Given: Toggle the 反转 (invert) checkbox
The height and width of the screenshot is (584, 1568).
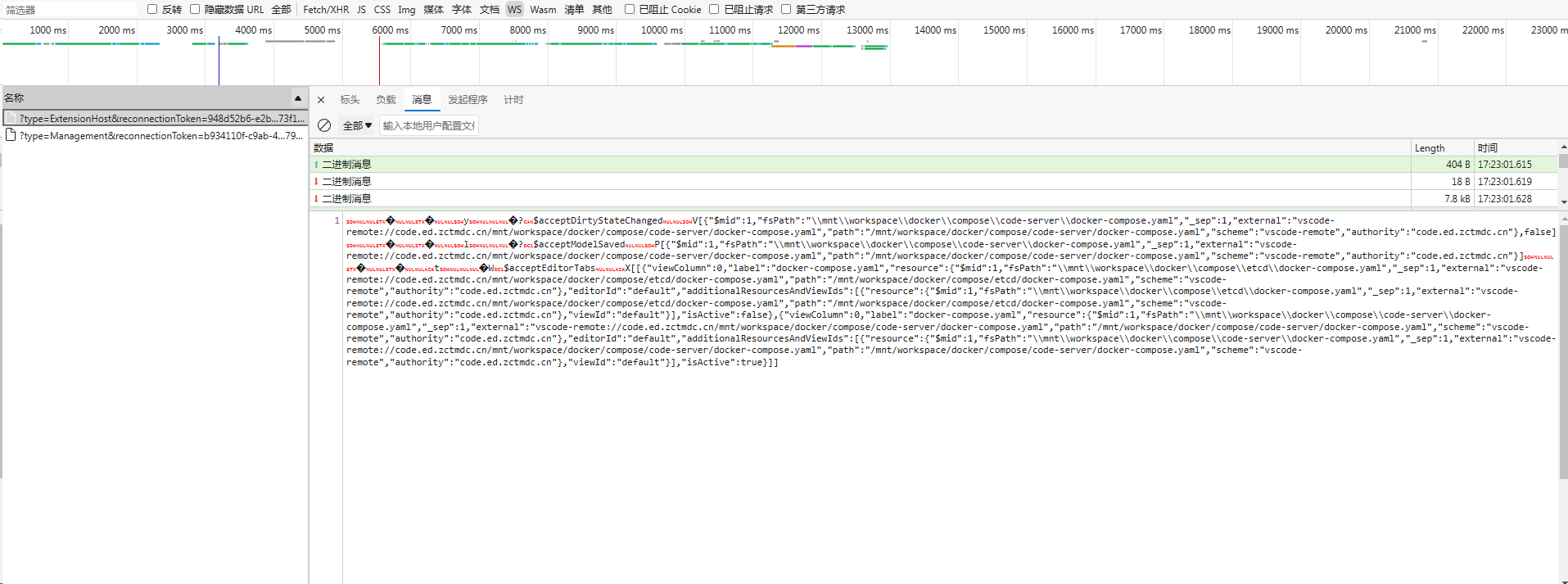Looking at the screenshot, I should (x=152, y=9).
